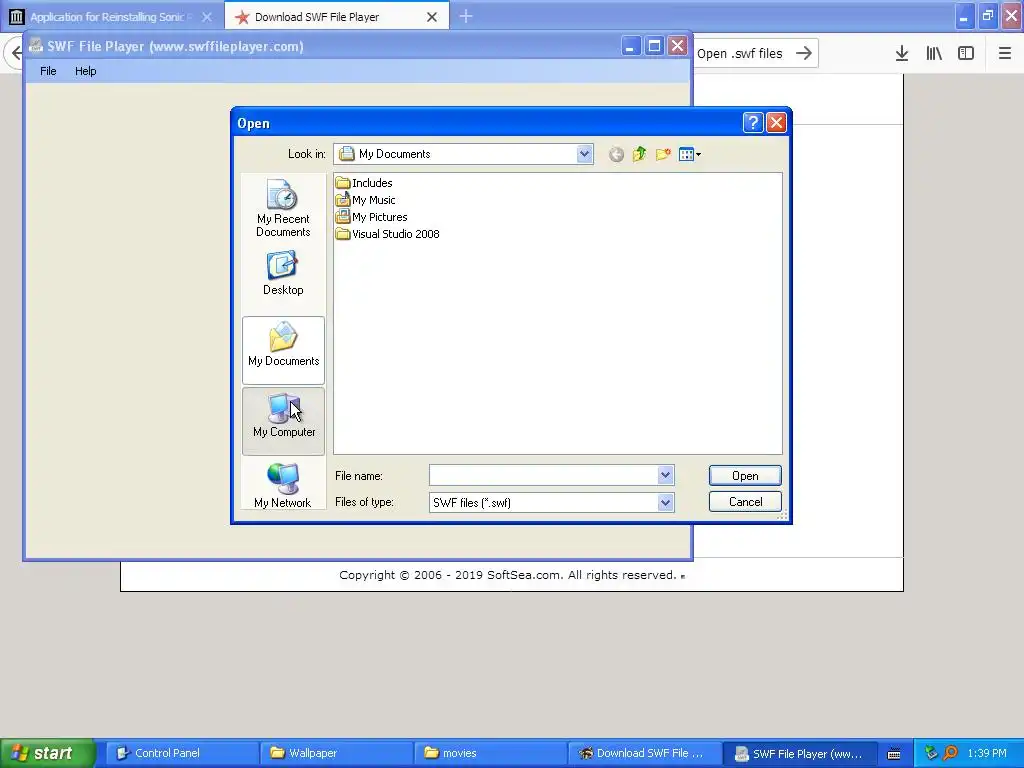
Task: Switch to Control Panel taskbar item
Action: coord(182,753)
